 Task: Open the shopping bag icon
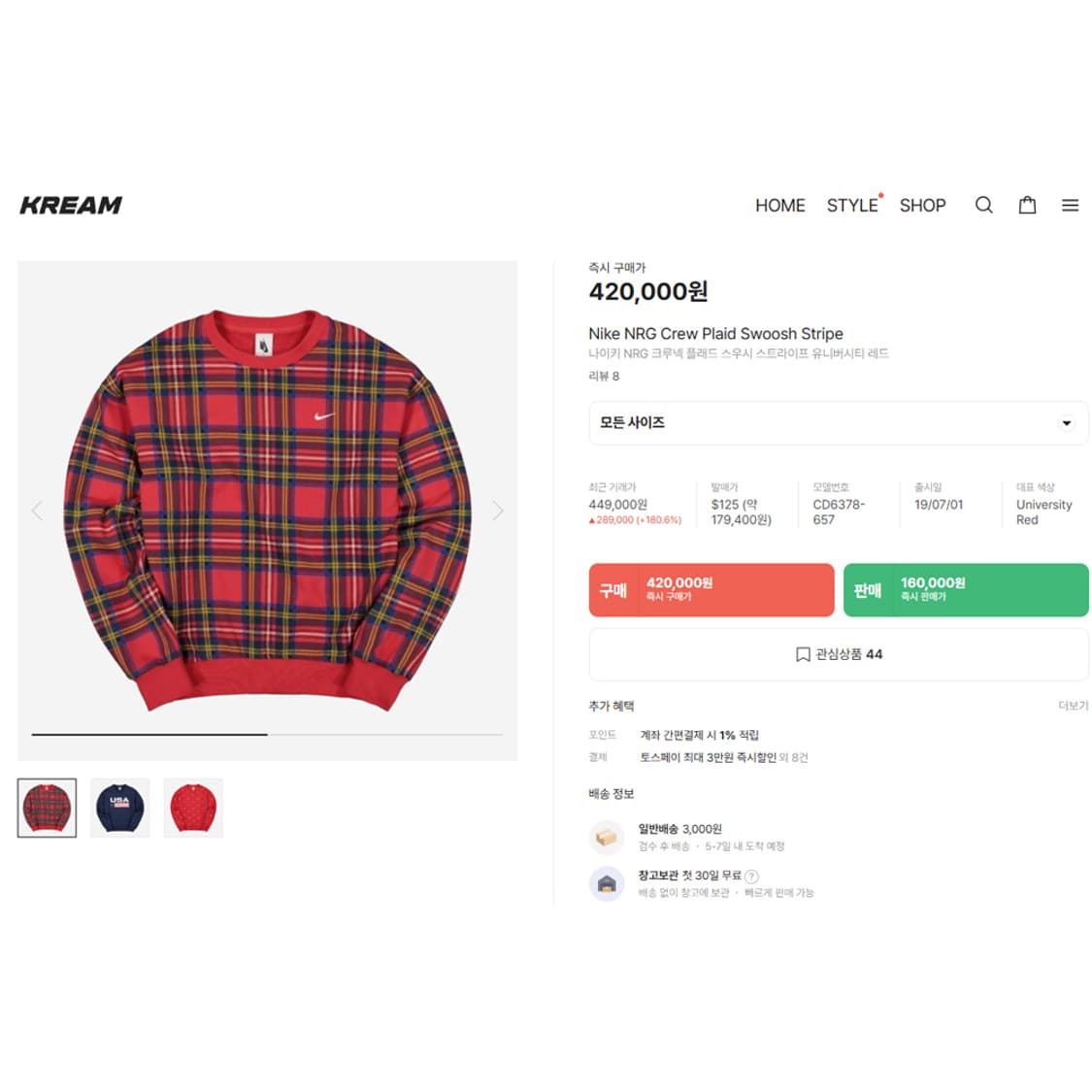pos(1027,205)
